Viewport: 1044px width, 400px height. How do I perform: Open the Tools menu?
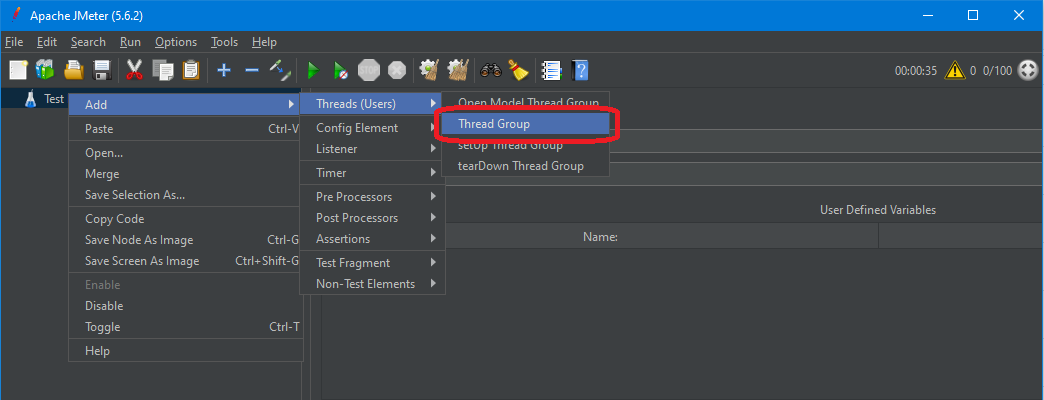224,42
